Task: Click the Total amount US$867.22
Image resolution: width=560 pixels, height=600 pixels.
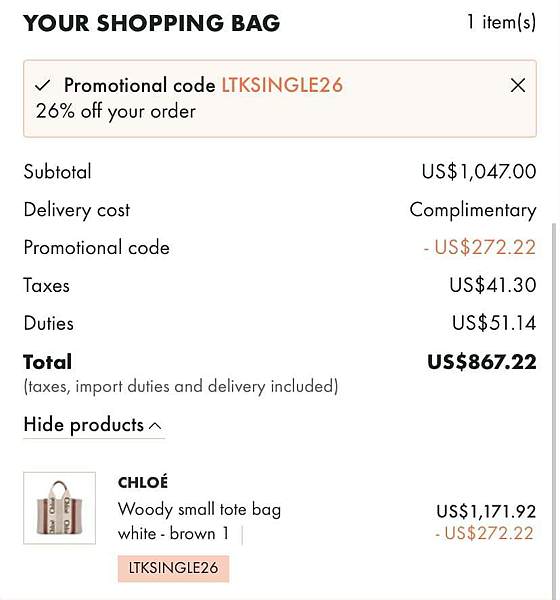Action: pyautogui.click(x=482, y=362)
